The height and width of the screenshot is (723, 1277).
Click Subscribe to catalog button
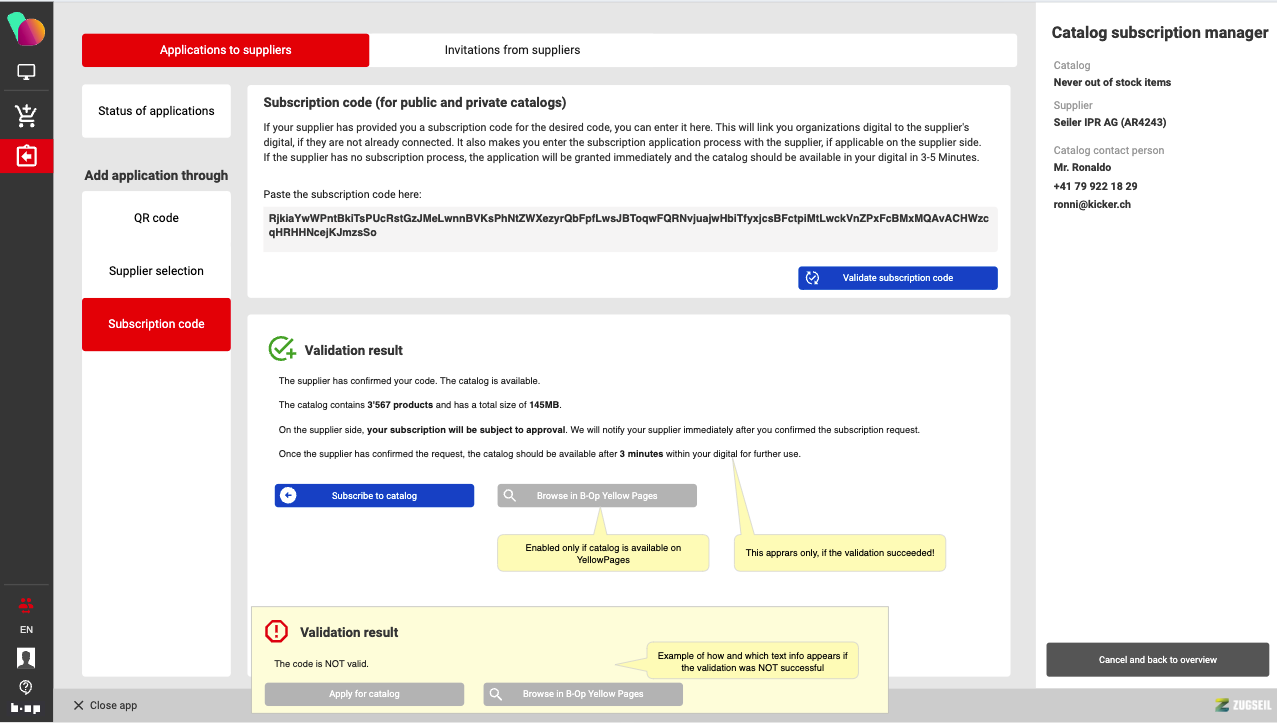pos(374,496)
